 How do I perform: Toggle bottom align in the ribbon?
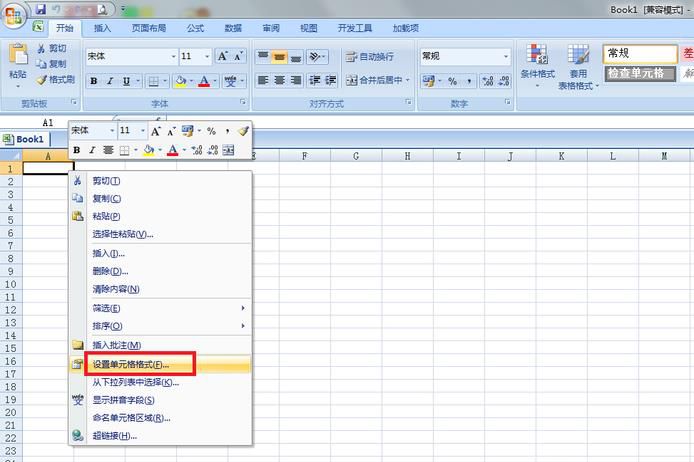point(296,57)
